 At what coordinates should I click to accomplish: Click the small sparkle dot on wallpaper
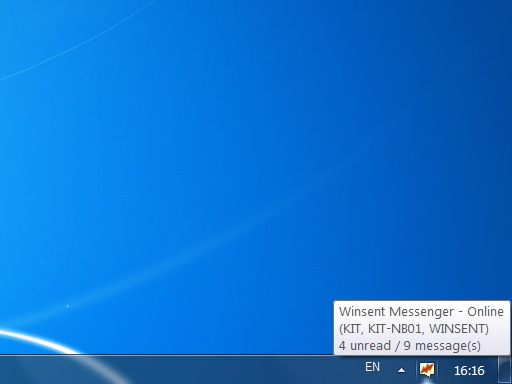click(67, 306)
